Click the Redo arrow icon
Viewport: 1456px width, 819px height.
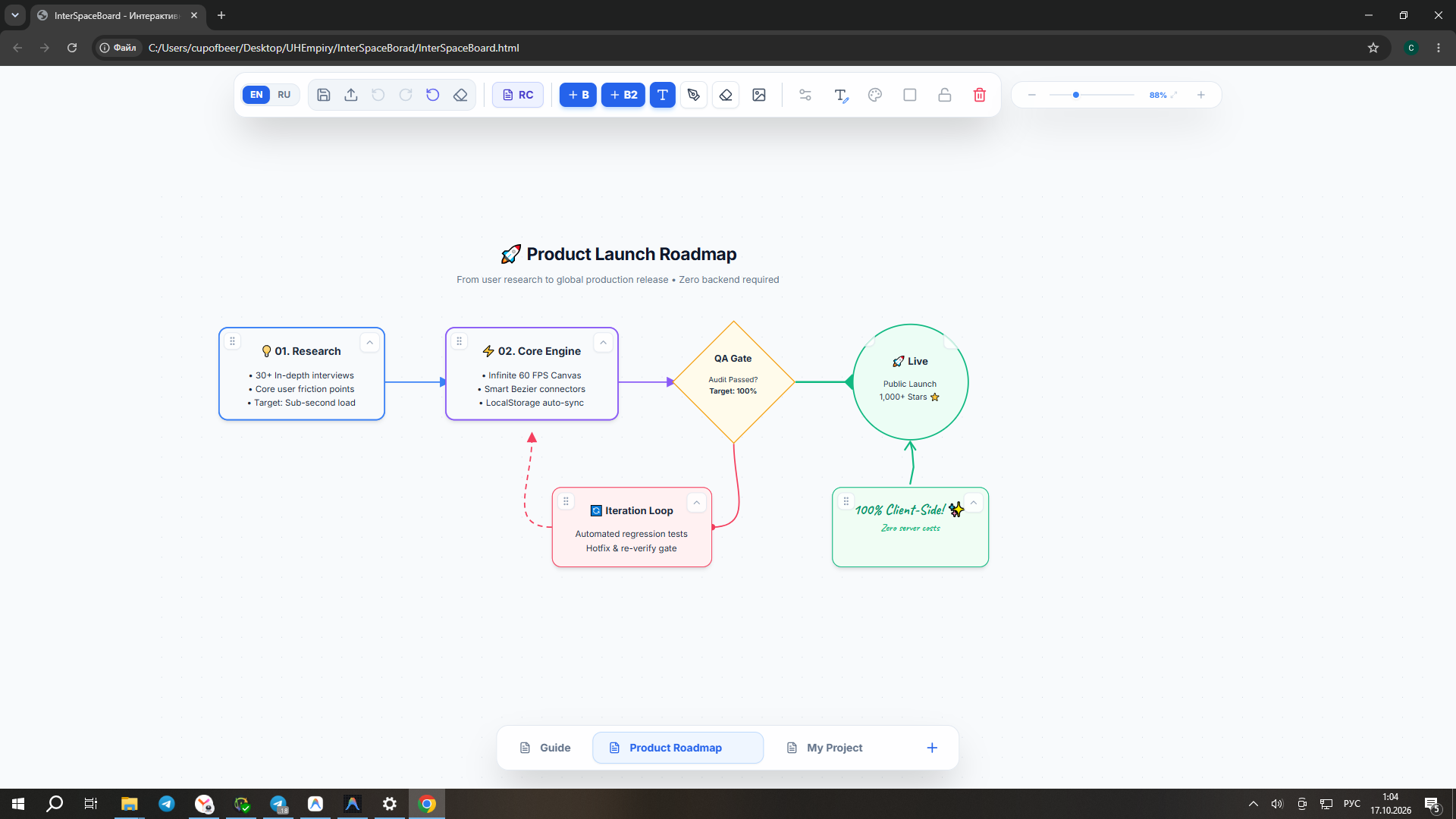pos(406,95)
